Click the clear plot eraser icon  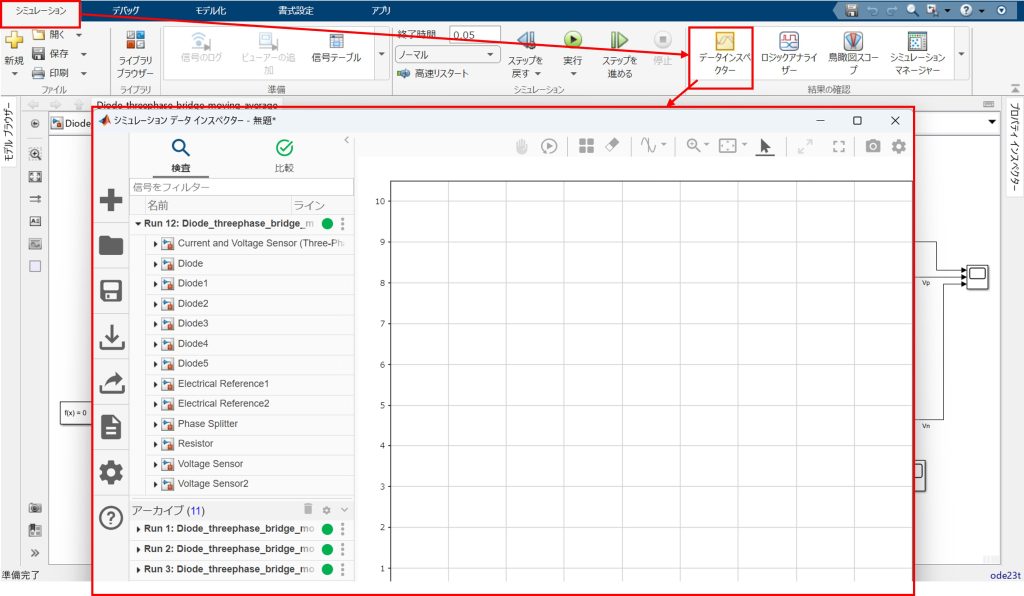613,146
